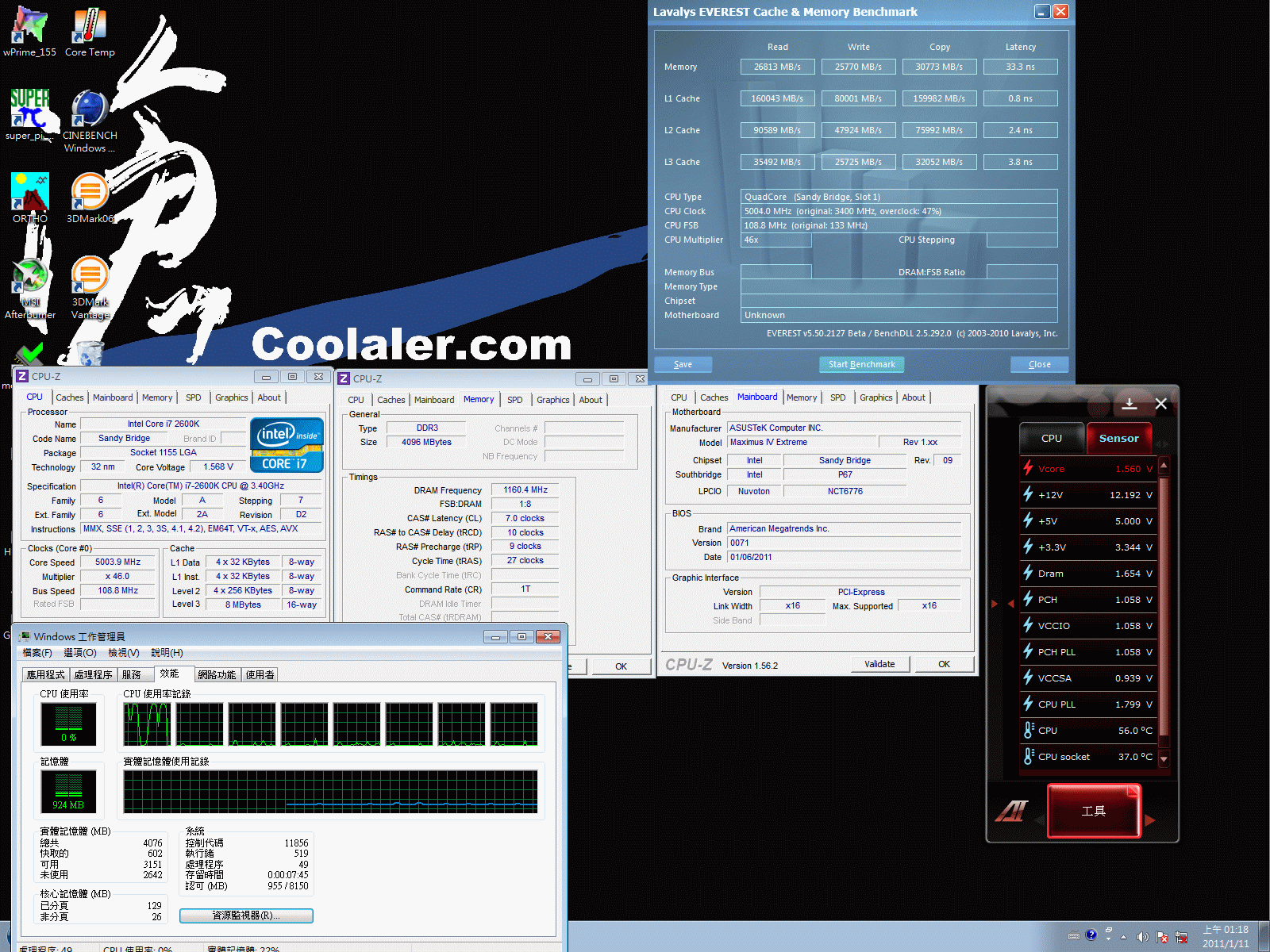Viewport: 1270px width, 952px height.
Task: Click the CPU PLL lightning icon
Action: (1028, 704)
